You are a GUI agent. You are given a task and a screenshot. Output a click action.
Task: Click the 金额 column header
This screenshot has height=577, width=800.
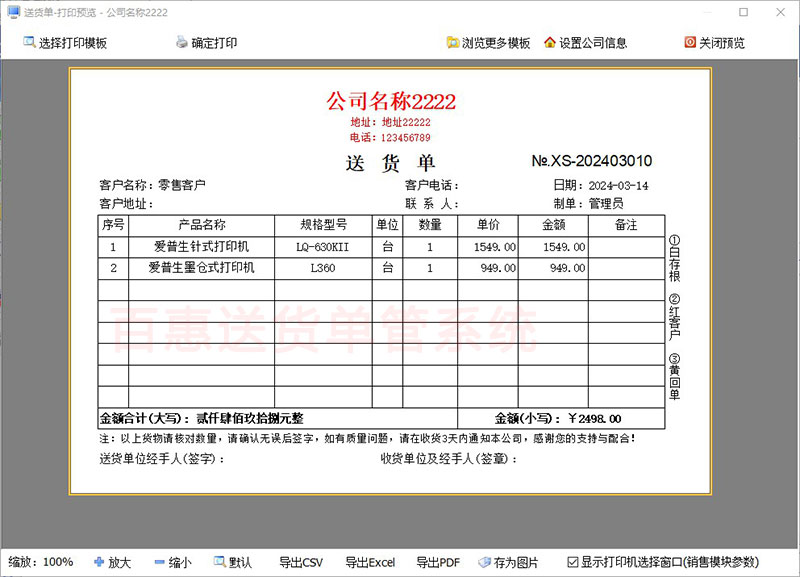554,225
